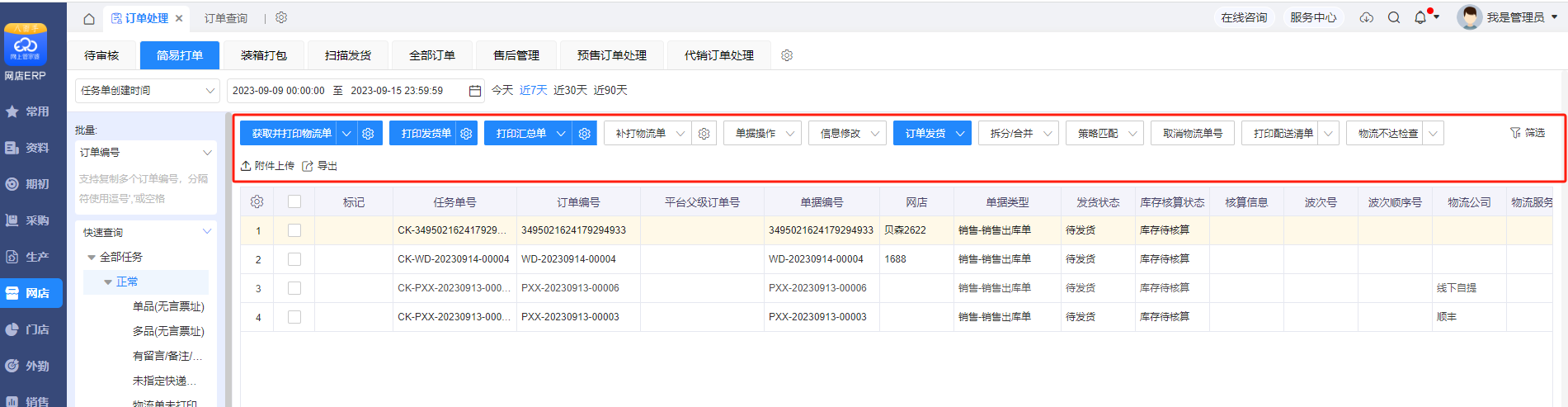Open 订单发货 dropdown arrow

tap(960, 133)
